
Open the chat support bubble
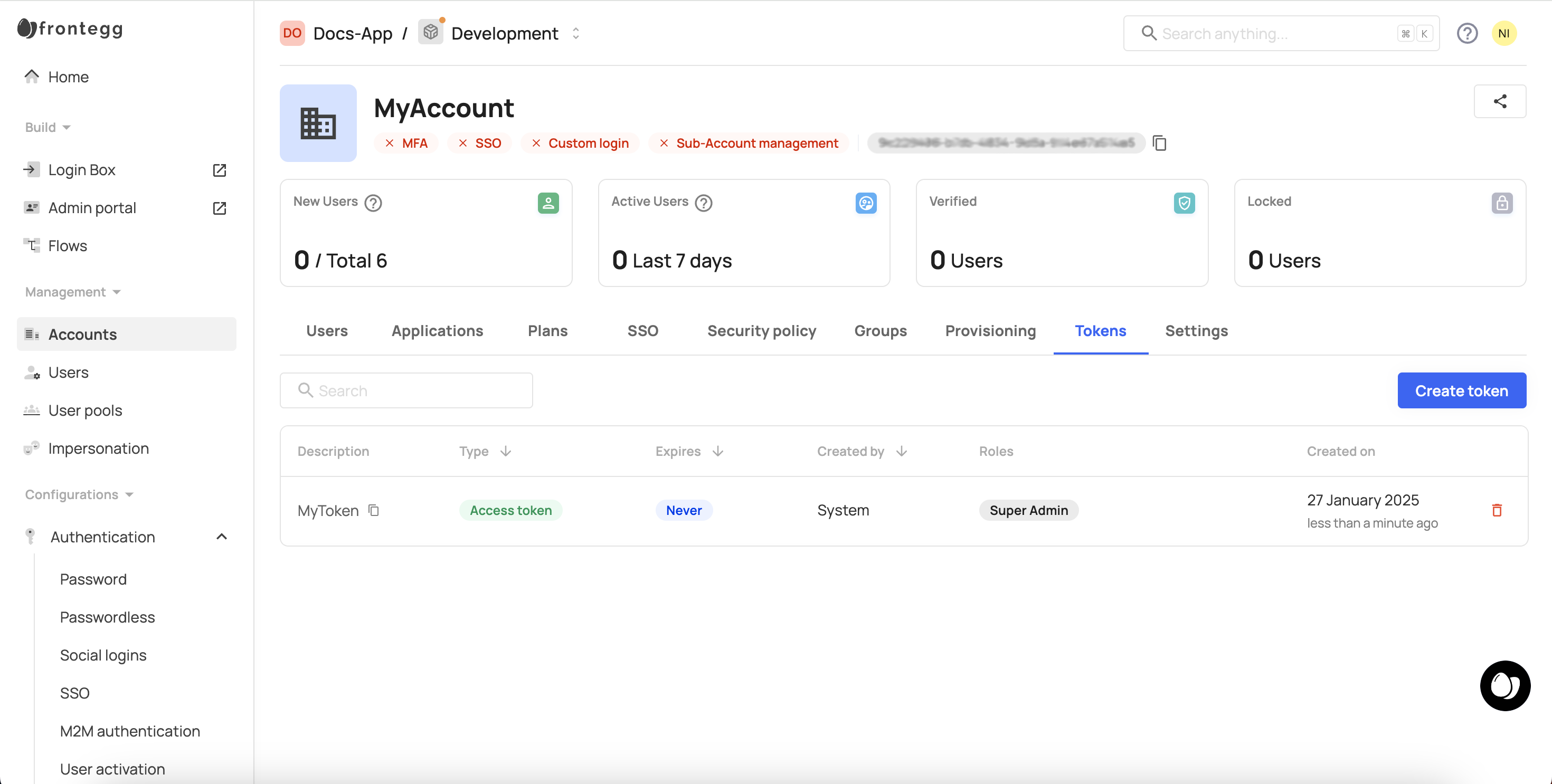1504,685
